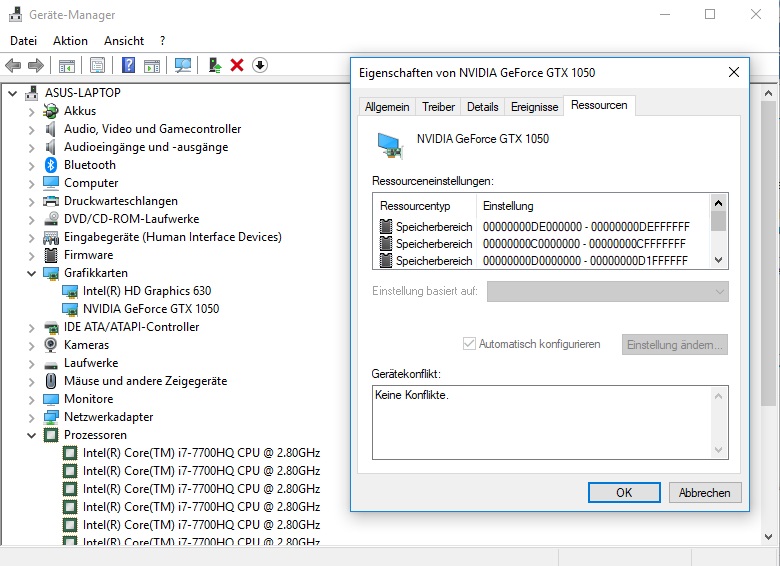Select Intel(R) HD Graphics 630
780x566 pixels.
coord(147,291)
